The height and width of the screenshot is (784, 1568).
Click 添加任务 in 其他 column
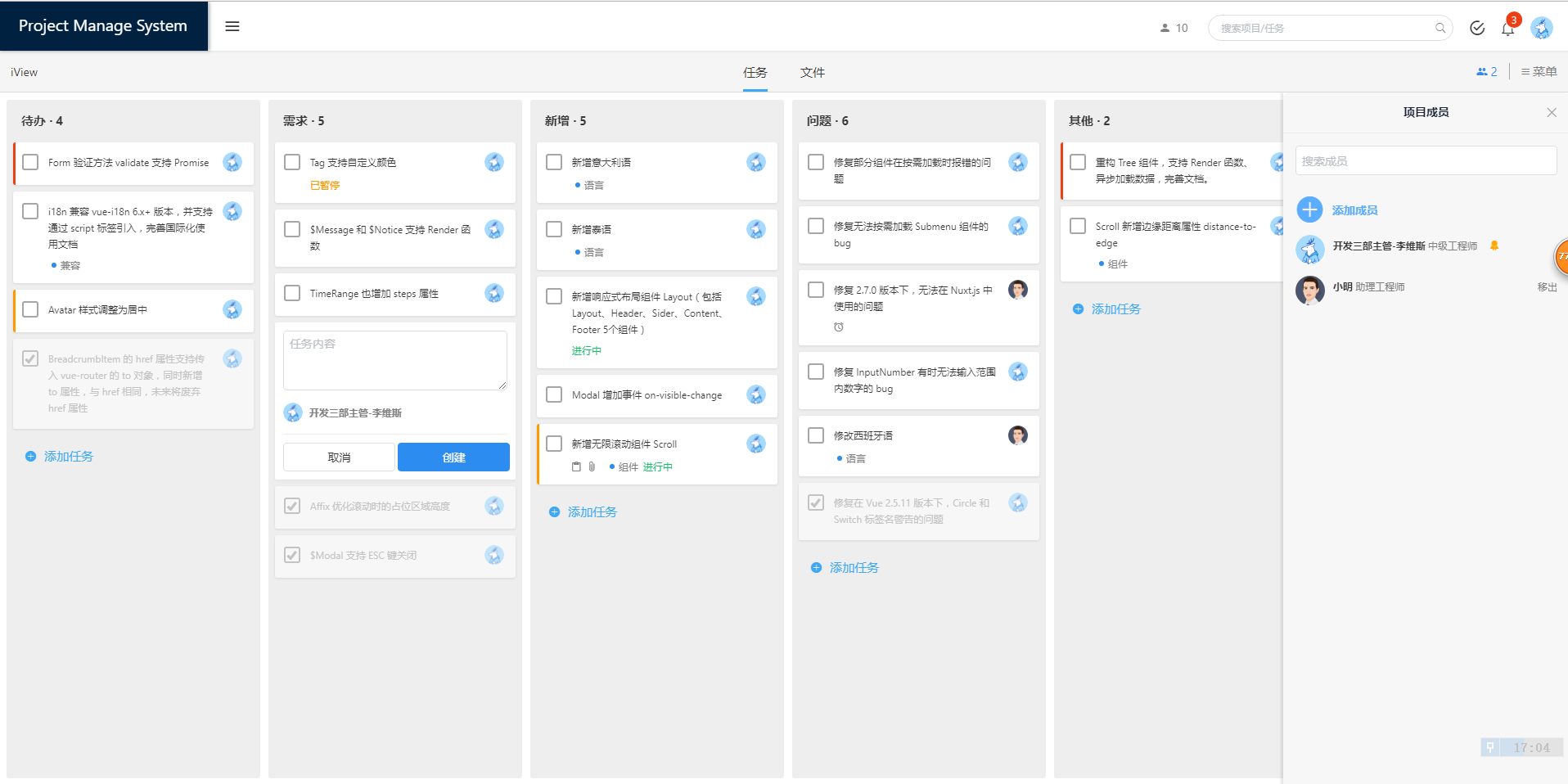tap(1106, 309)
